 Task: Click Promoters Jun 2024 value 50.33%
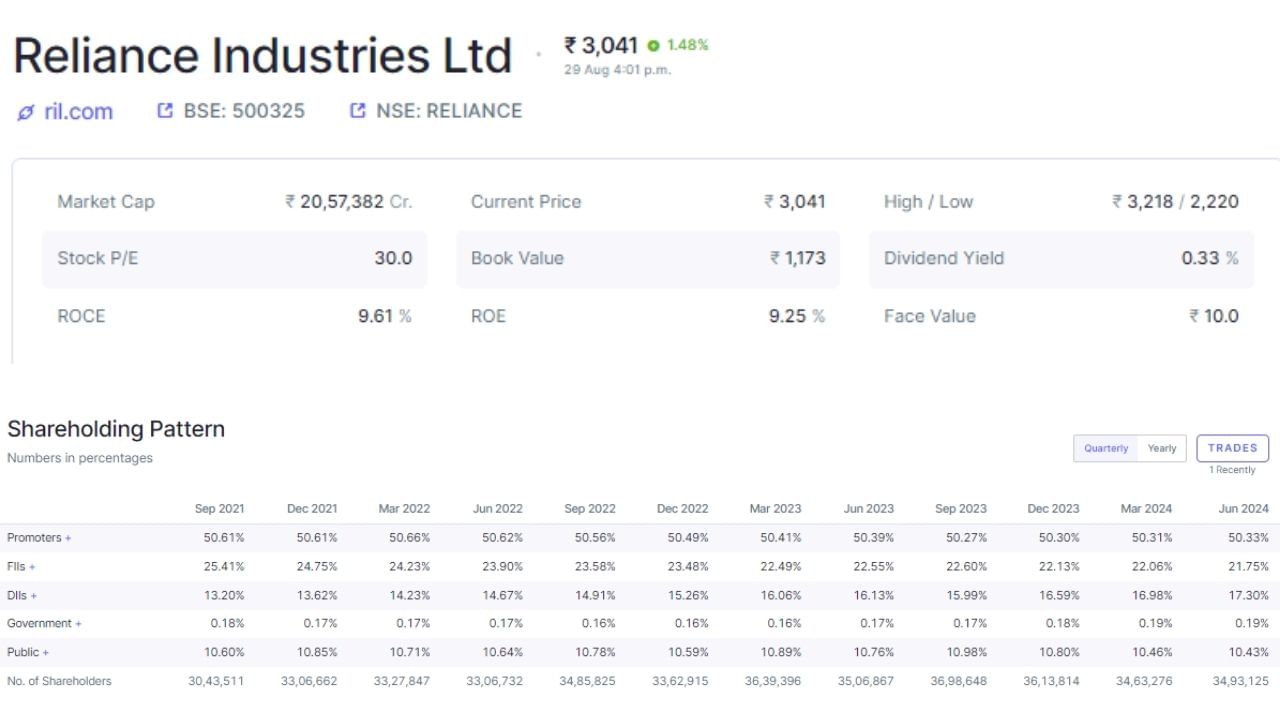pyautogui.click(x=1248, y=537)
